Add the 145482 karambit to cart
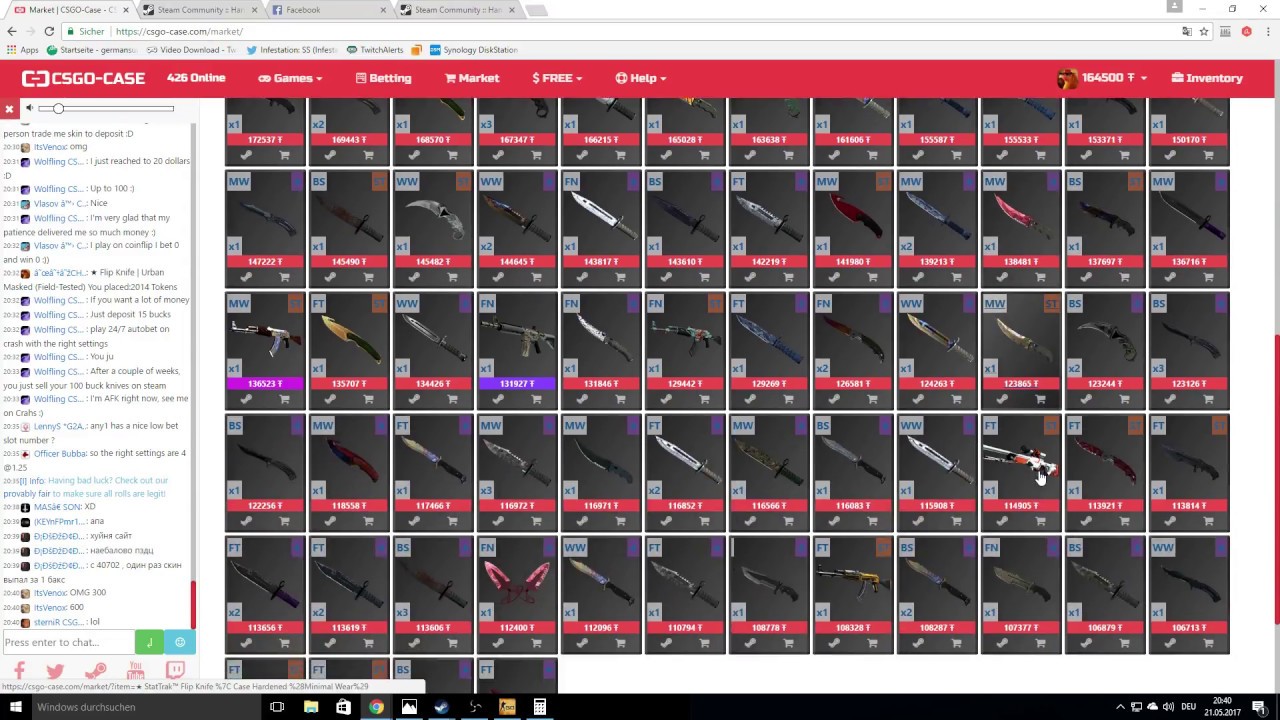Screen dimensions: 1280x720 [452, 277]
